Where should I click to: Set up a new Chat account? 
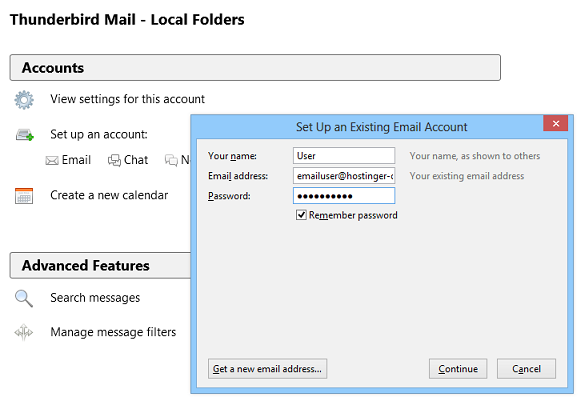click(x=136, y=160)
